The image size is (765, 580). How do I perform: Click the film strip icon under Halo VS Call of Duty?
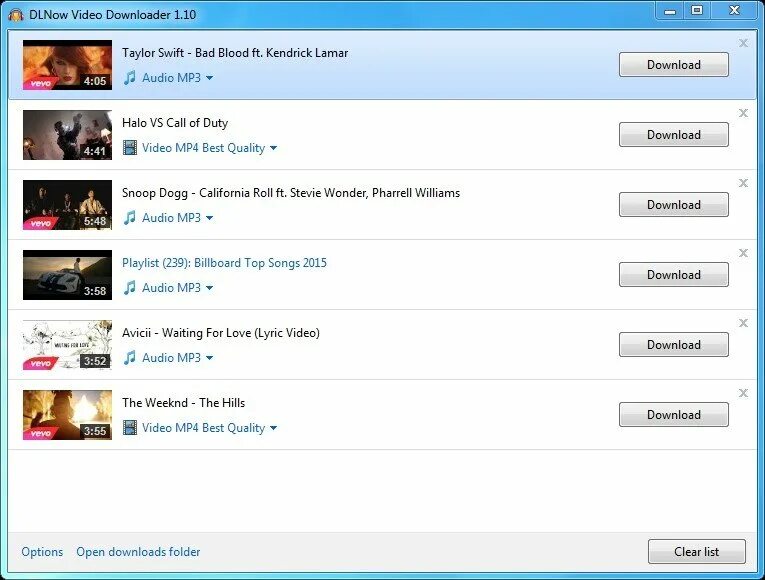(x=130, y=147)
